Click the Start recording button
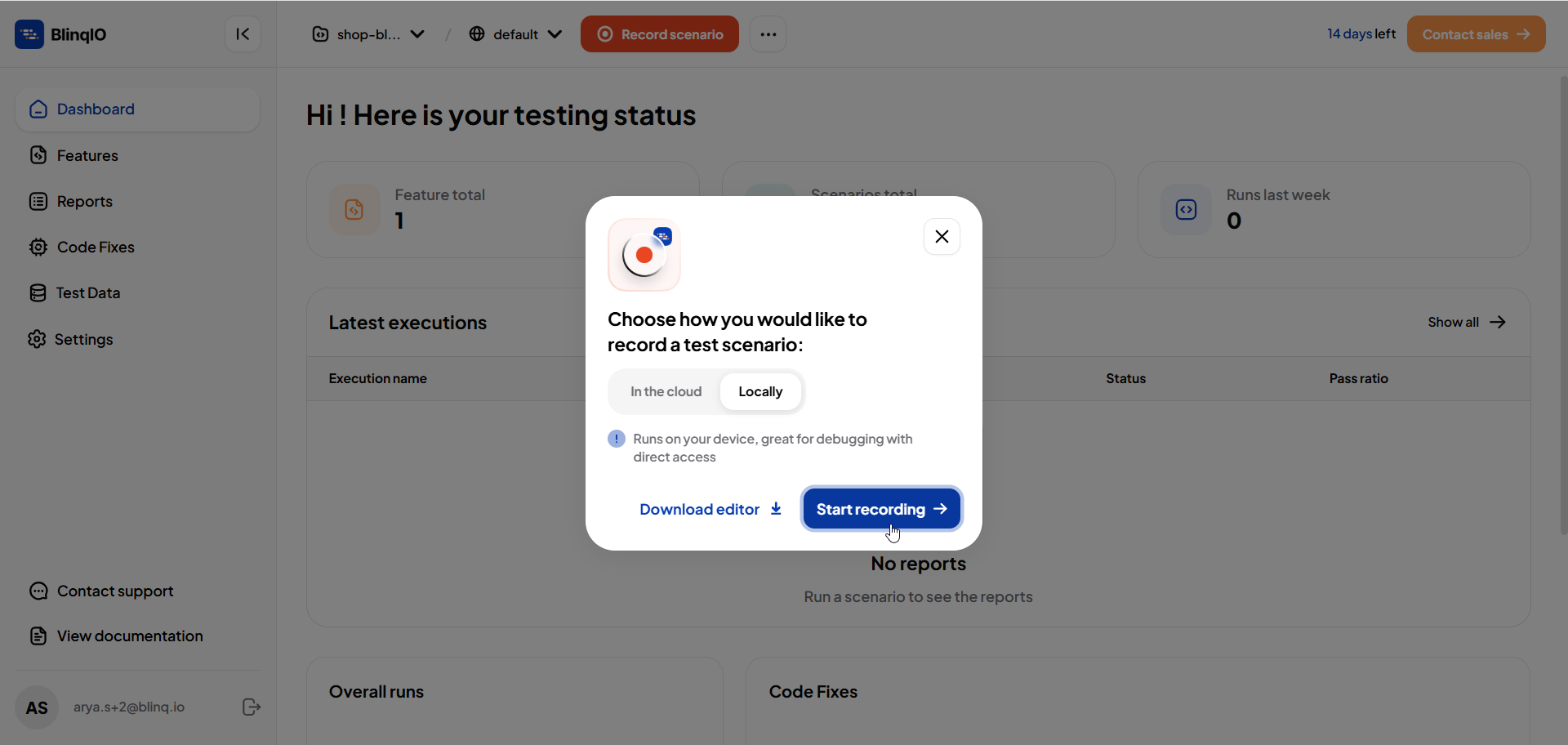Viewport: 1568px width, 745px height. pyautogui.click(x=881, y=509)
